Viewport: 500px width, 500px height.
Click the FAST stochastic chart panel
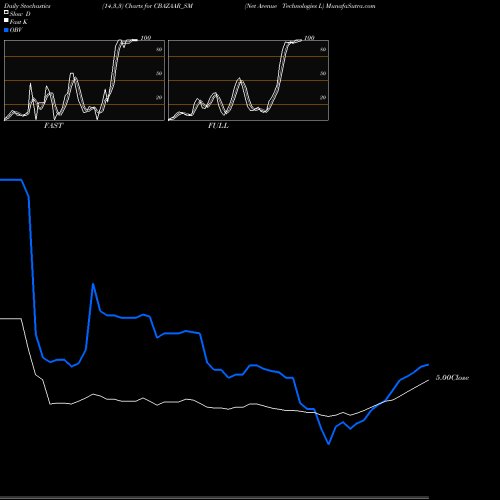coord(84,80)
